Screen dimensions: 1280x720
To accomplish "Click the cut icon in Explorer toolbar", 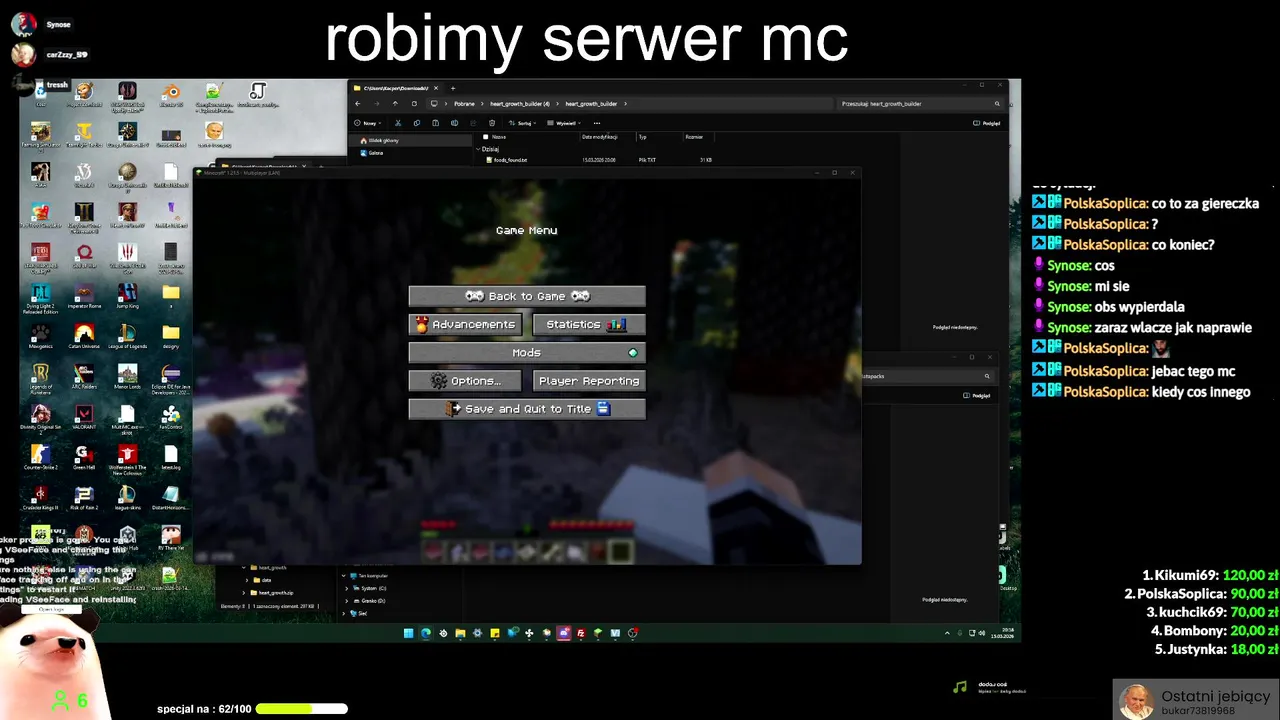I will coord(398,123).
